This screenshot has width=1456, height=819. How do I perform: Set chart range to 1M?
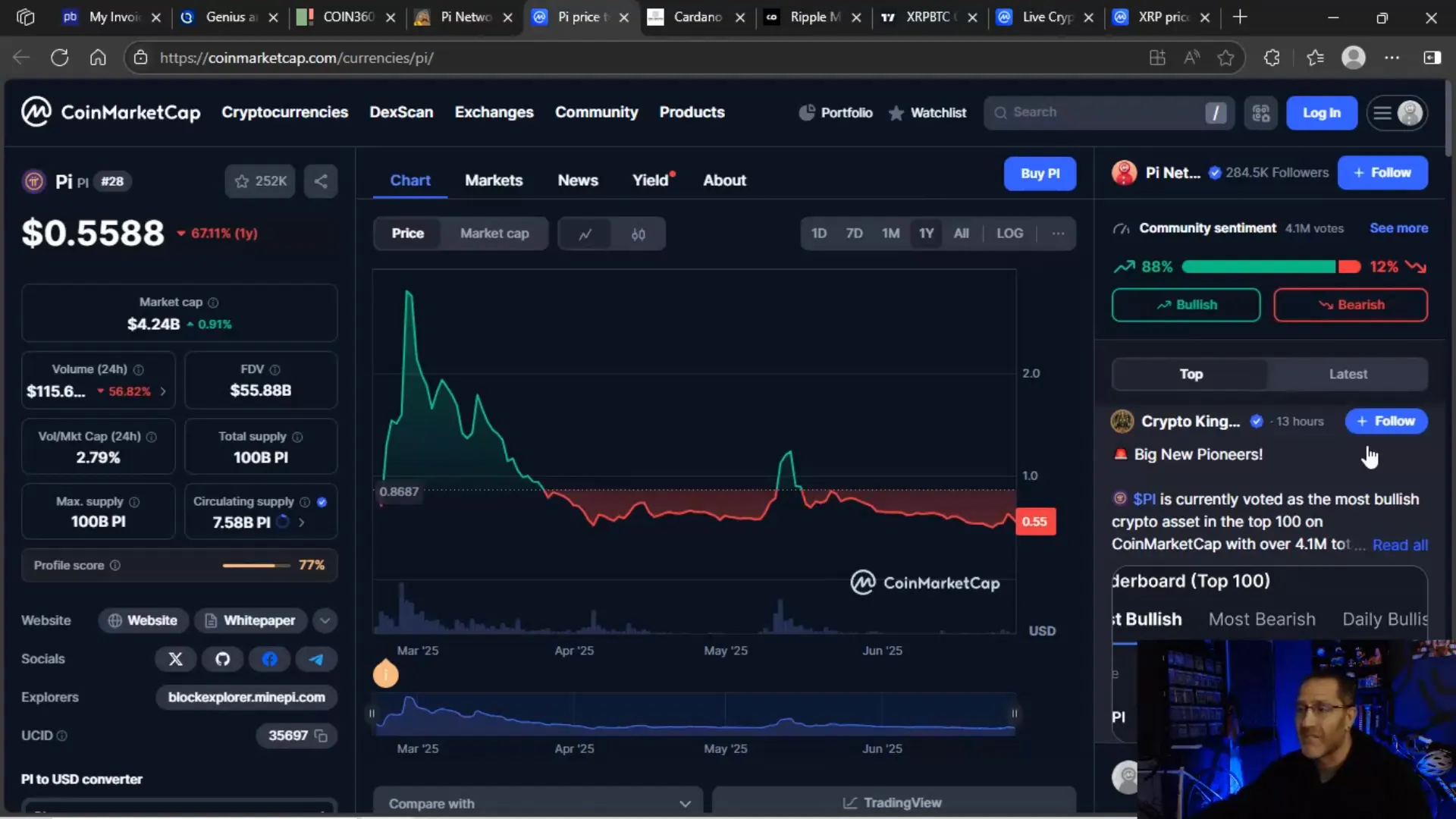pyautogui.click(x=890, y=234)
